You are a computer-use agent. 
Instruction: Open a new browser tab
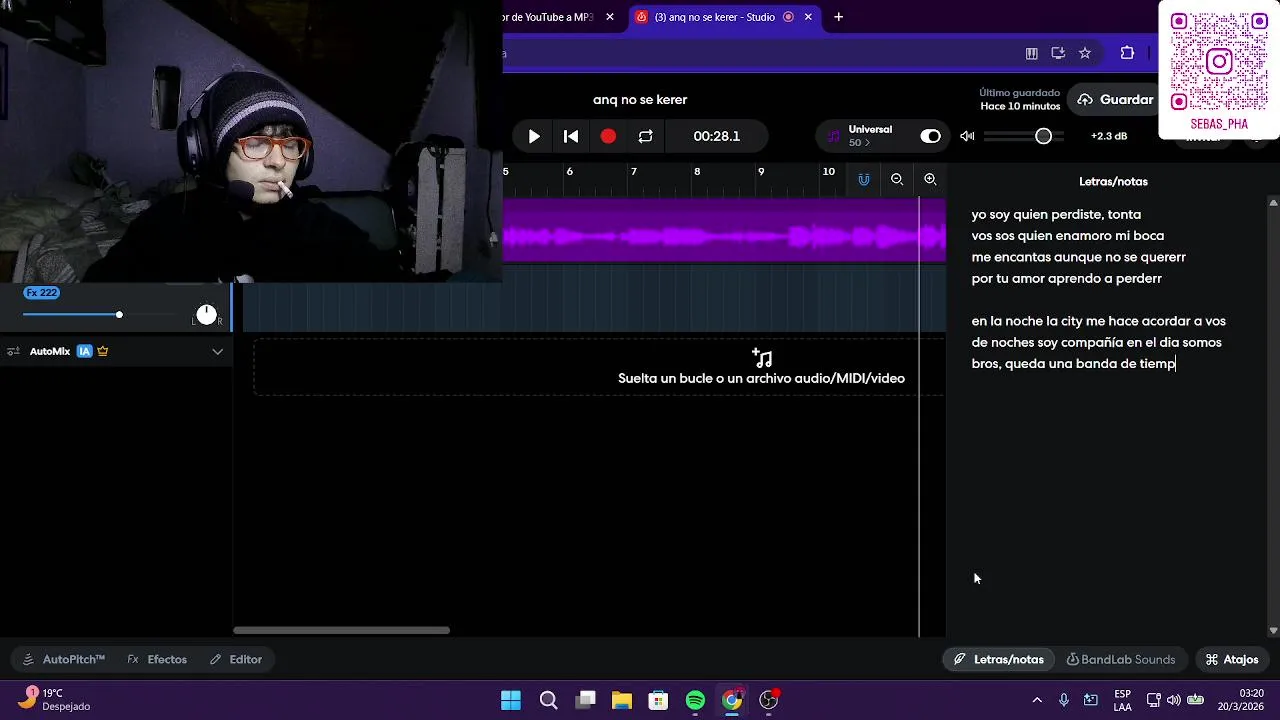(x=838, y=17)
